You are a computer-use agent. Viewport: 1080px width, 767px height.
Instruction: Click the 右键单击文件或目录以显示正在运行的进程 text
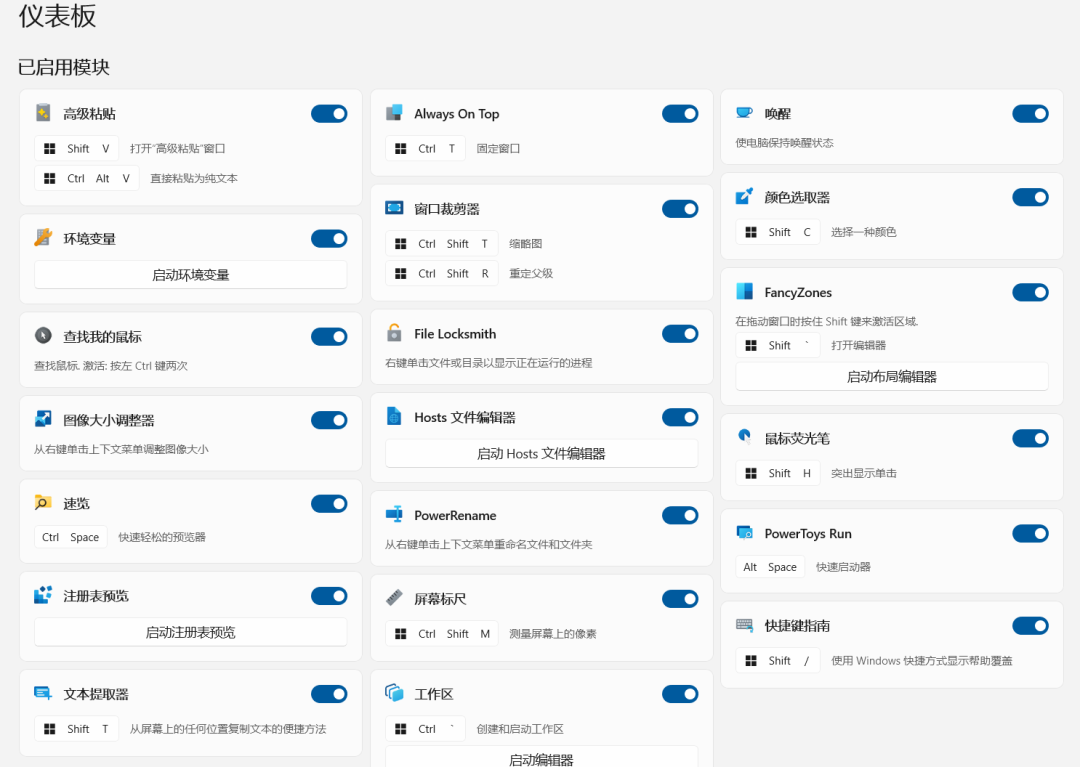coord(488,363)
